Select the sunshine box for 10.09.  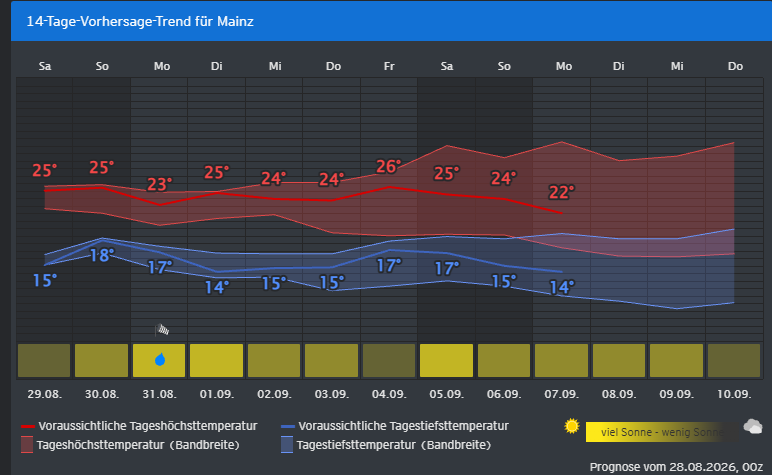click(x=734, y=361)
